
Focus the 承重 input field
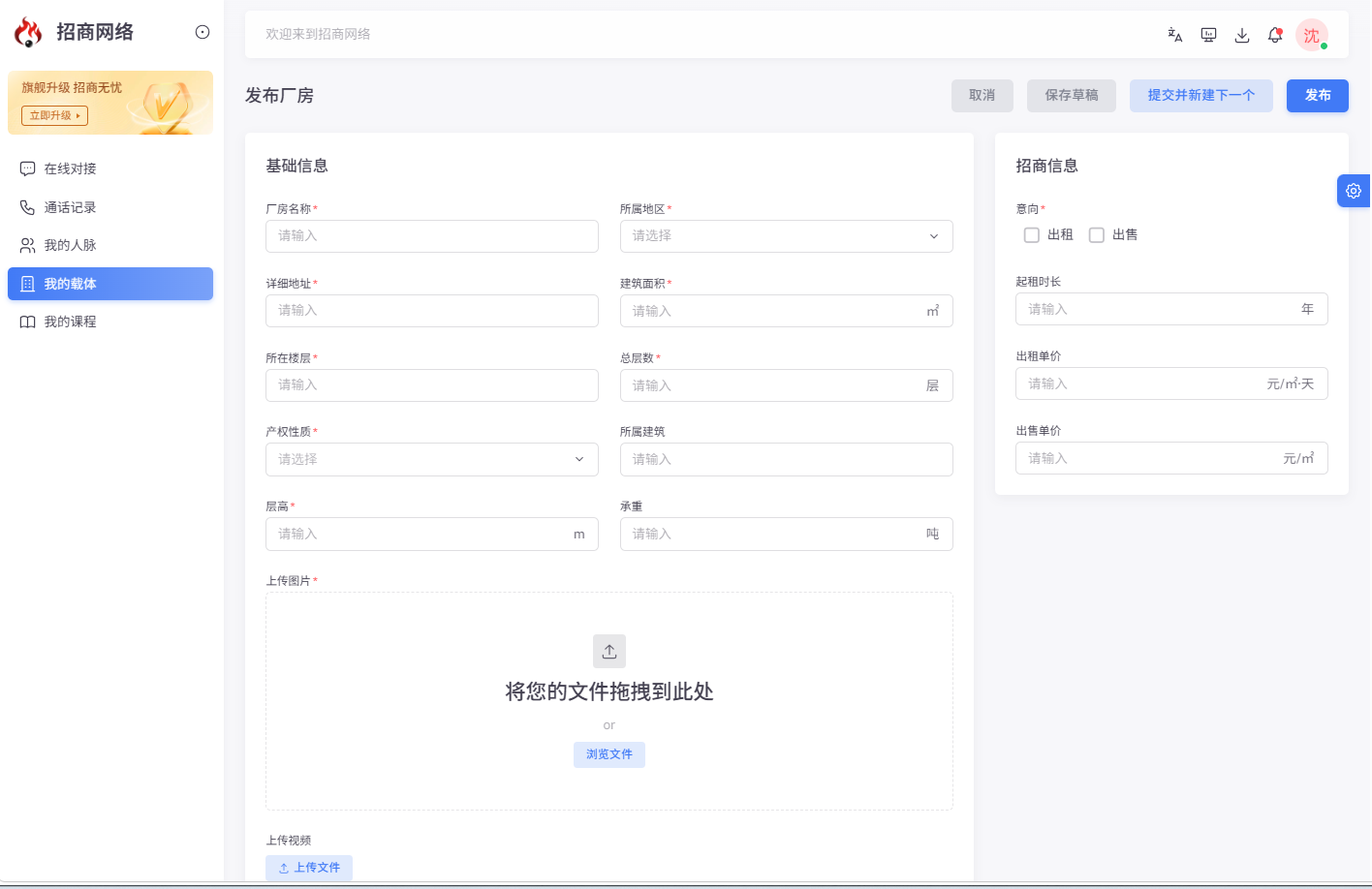[787, 534]
